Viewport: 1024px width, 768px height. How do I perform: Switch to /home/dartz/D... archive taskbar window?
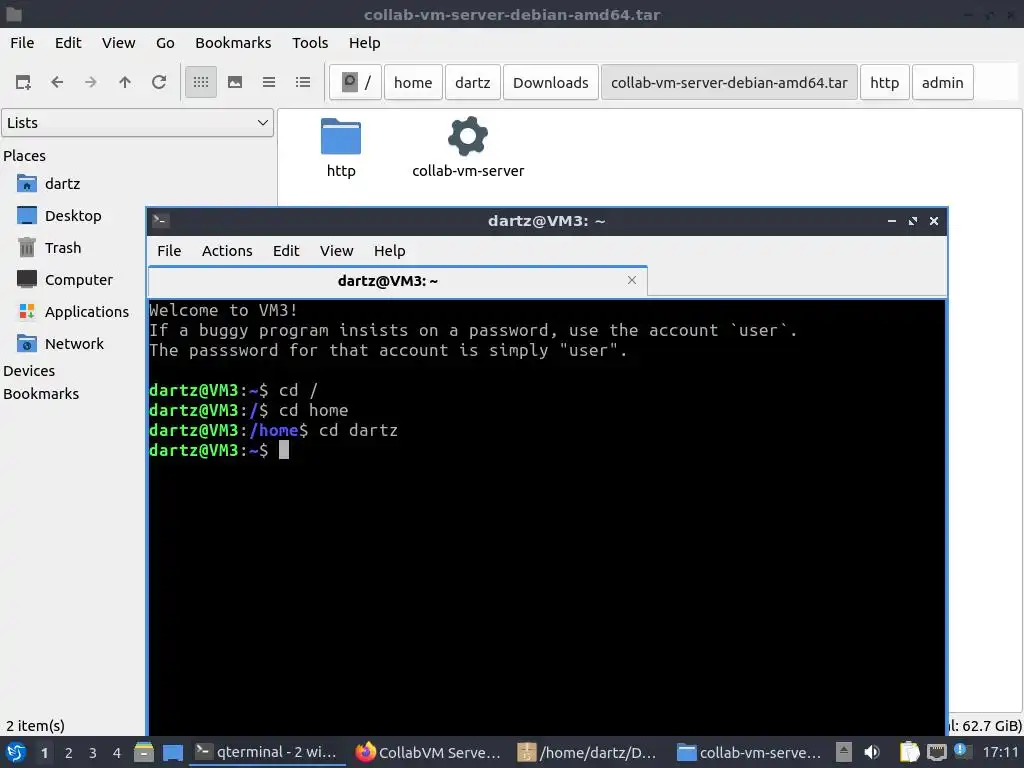[588, 752]
